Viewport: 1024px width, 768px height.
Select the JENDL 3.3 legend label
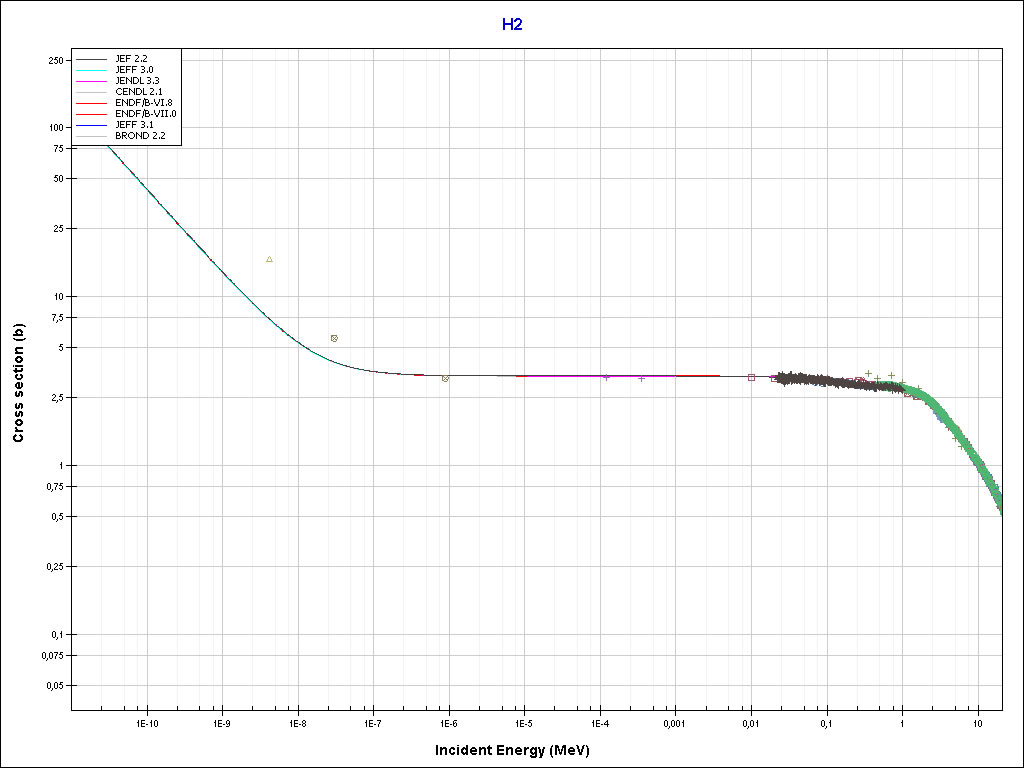pyautogui.click(x=138, y=81)
